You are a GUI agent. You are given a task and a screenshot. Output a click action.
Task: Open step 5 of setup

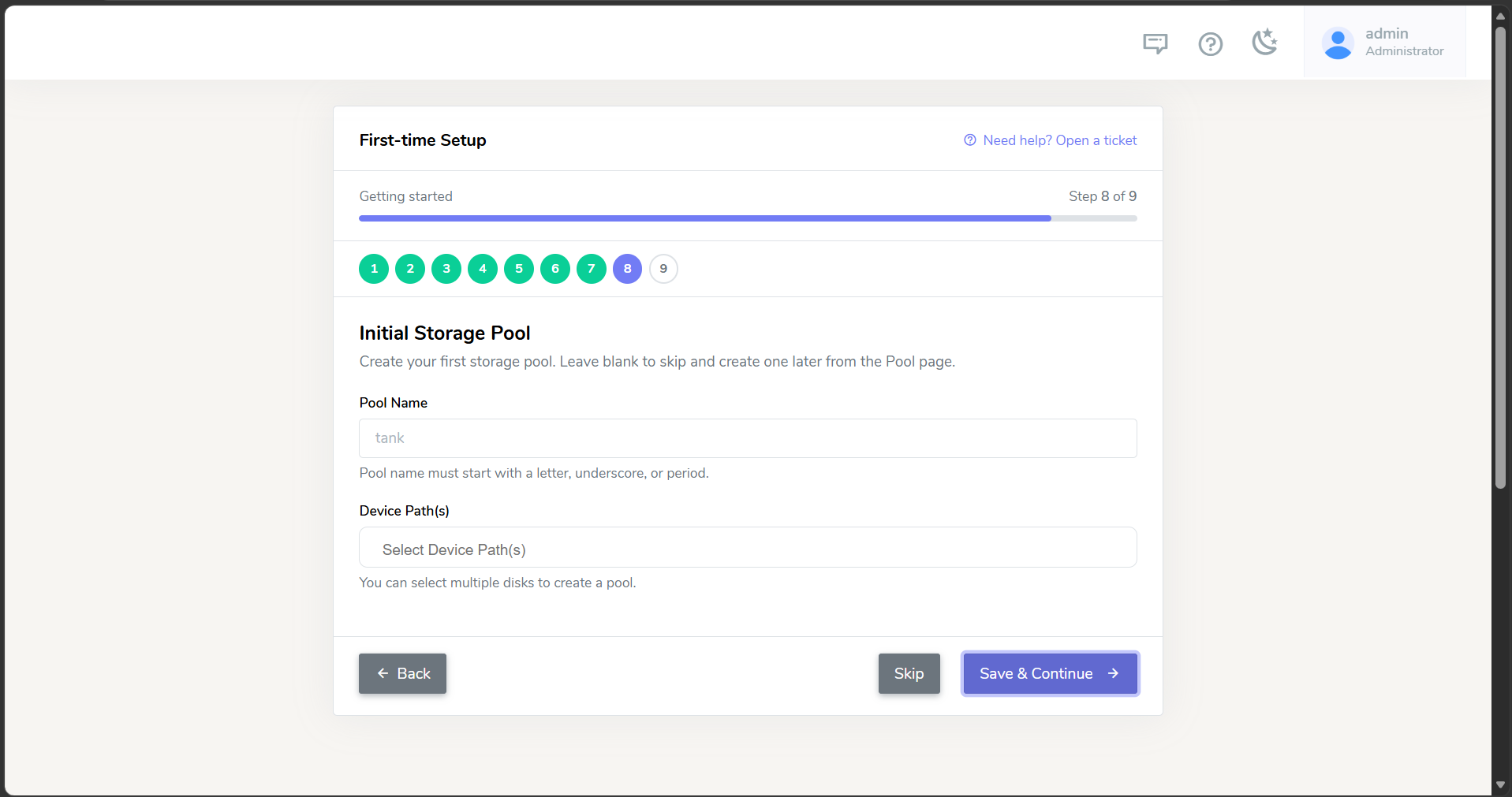click(519, 269)
